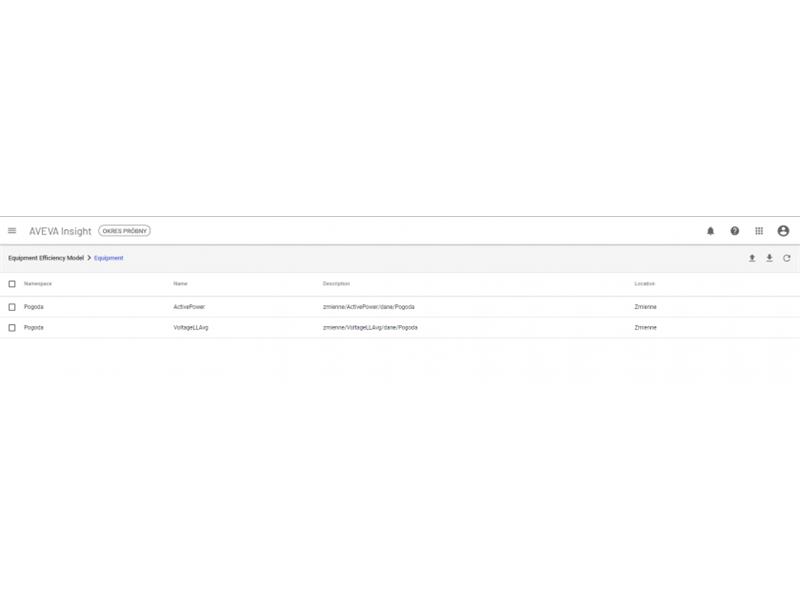Click Pogoda namespace in ActivePower row
Screen dimensions: 800x600
[x=34, y=307]
